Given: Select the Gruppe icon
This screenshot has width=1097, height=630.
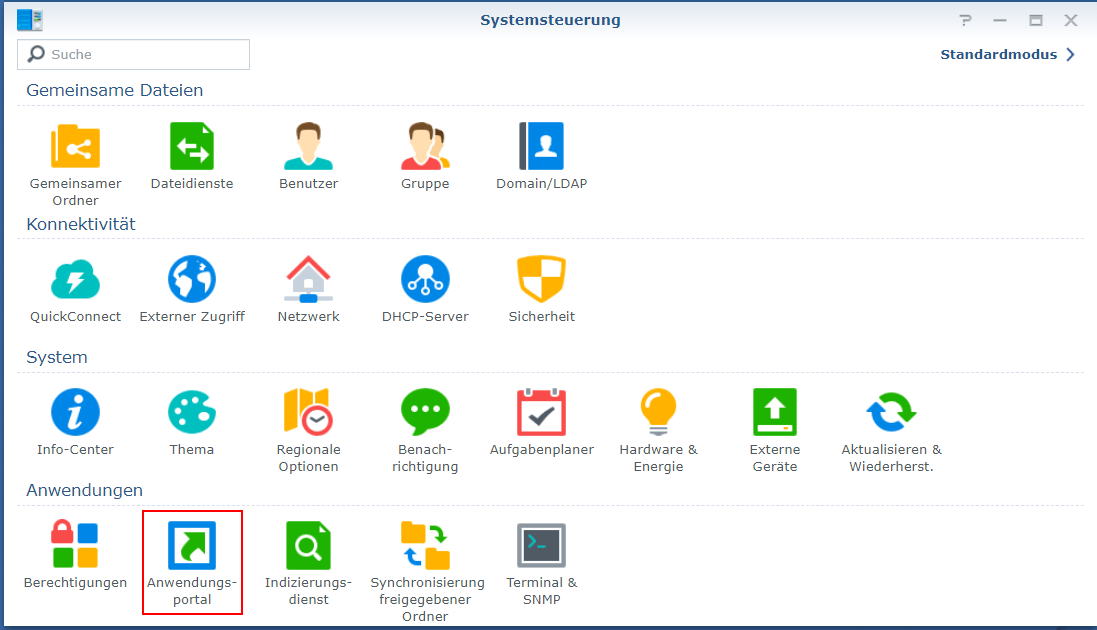Looking at the screenshot, I should tap(424, 146).
